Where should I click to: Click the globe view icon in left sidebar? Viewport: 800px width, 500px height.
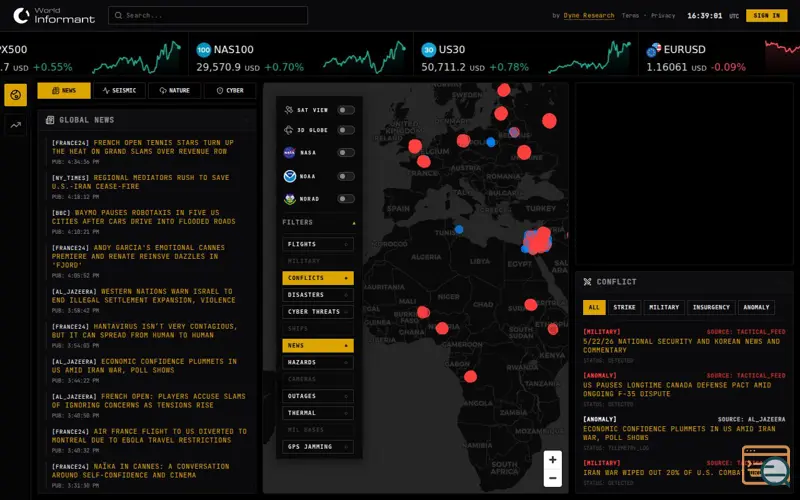[16, 95]
